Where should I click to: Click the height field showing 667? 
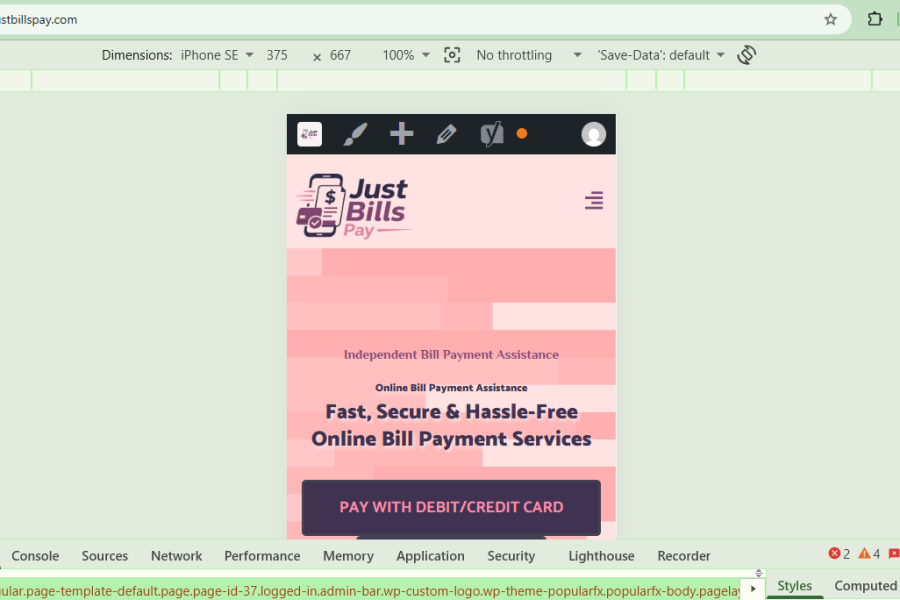click(x=340, y=55)
